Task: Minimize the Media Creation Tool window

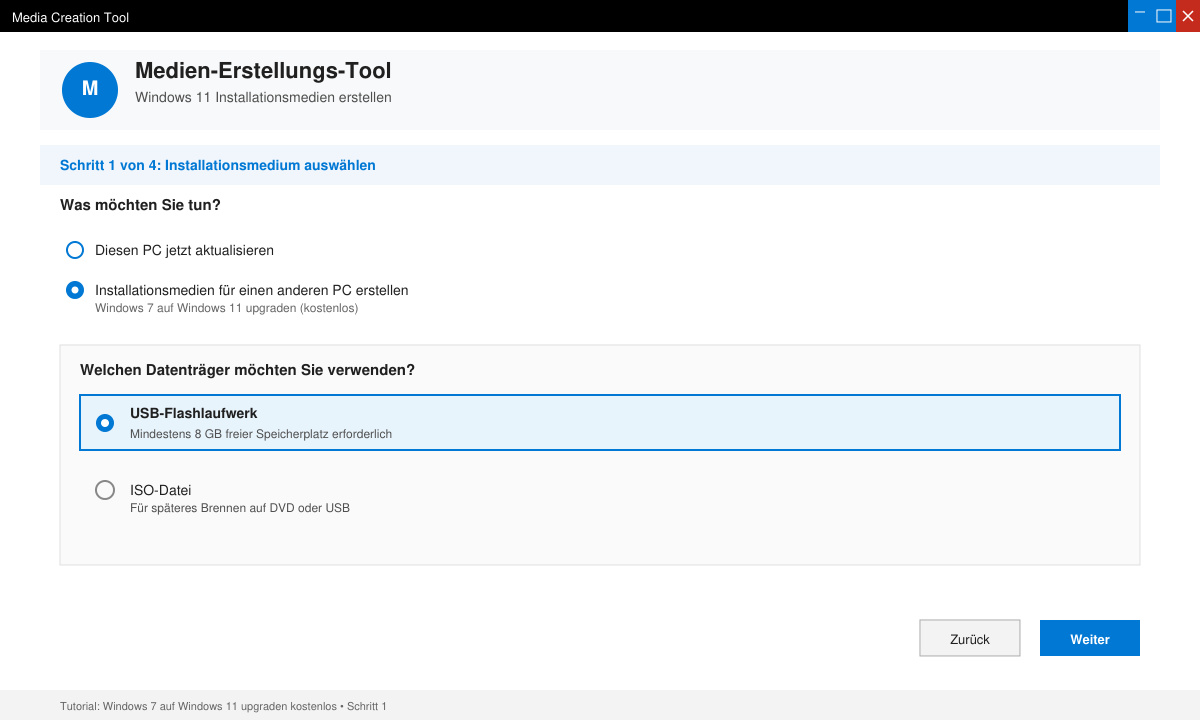Action: coord(1139,16)
